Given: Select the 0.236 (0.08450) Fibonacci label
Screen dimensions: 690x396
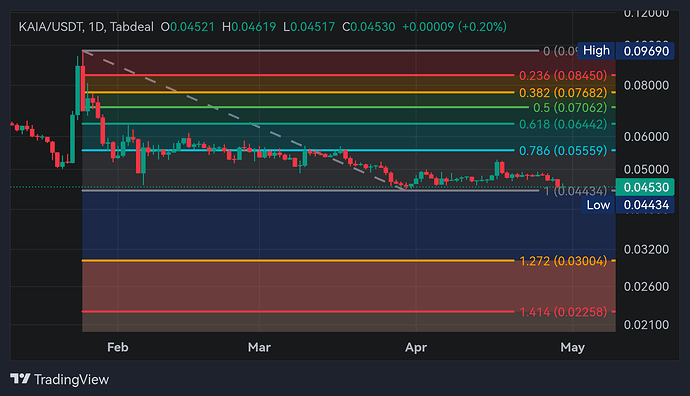Looking at the screenshot, I should [x=563, y=76].
